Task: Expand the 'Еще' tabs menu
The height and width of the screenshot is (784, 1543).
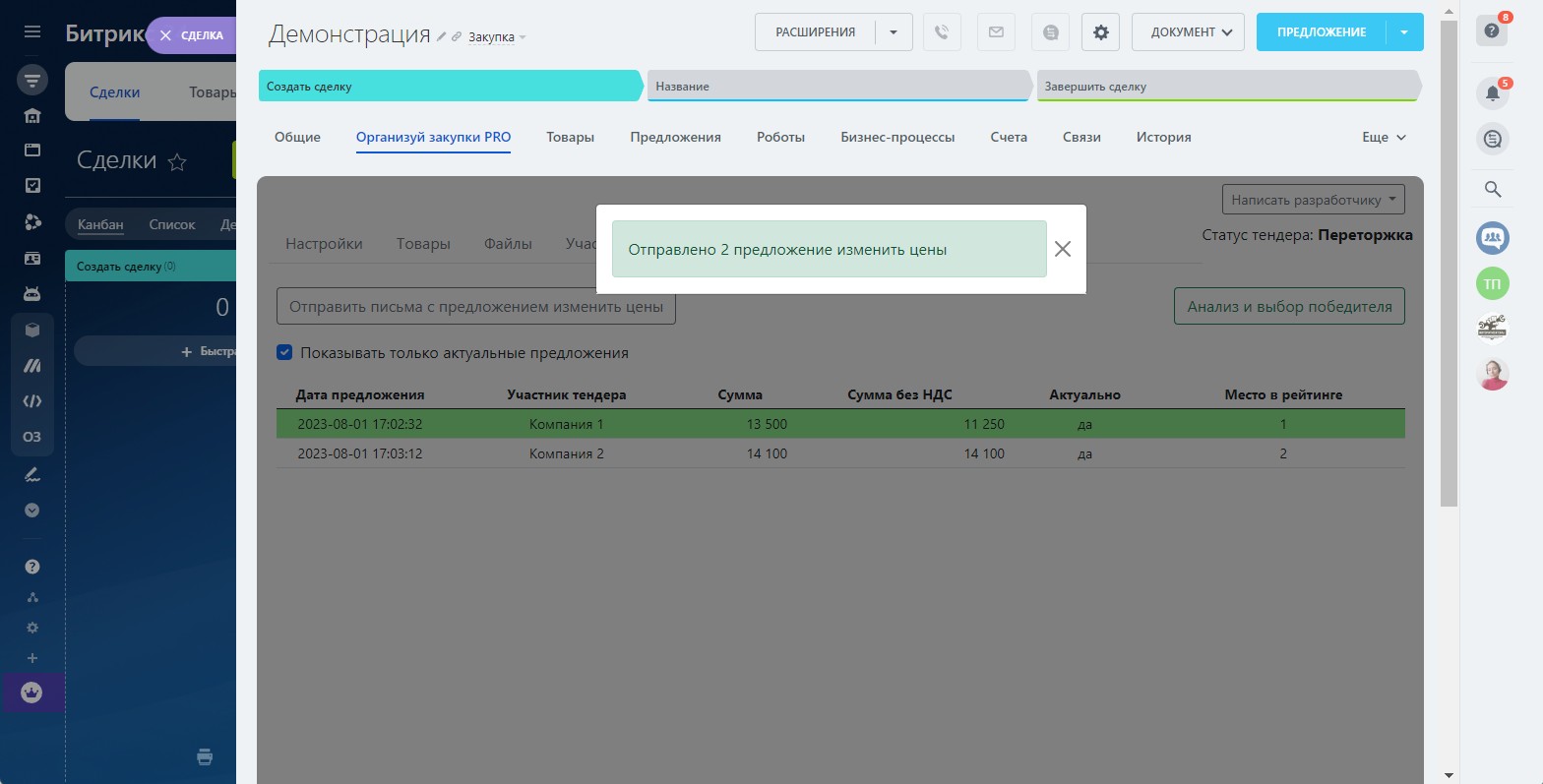Action: click(x=1384, y=138)
